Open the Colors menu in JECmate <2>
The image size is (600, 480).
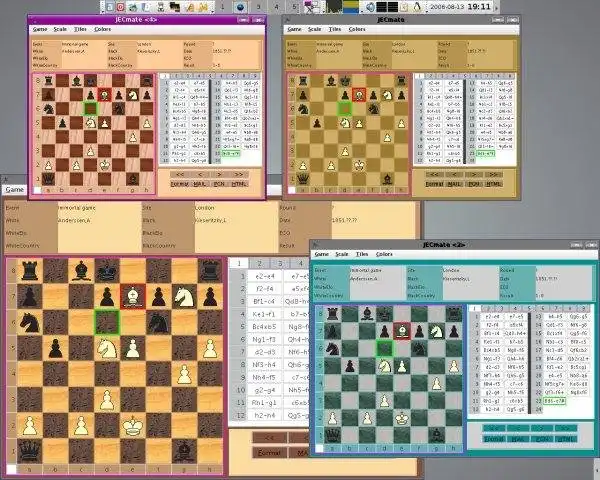click(x=384, y=254)
